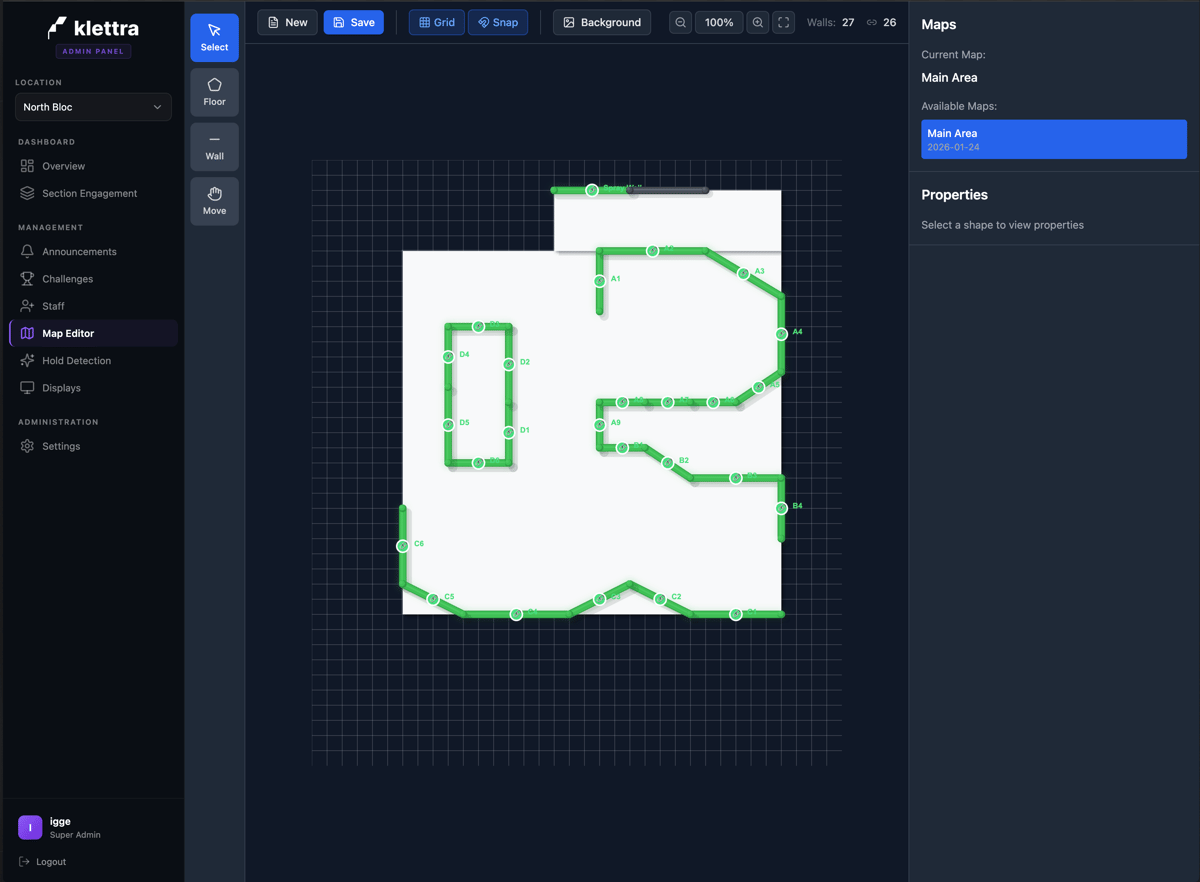Select wall marker A2 on top wall
The image size is (1200, 882).
(653, 251)
